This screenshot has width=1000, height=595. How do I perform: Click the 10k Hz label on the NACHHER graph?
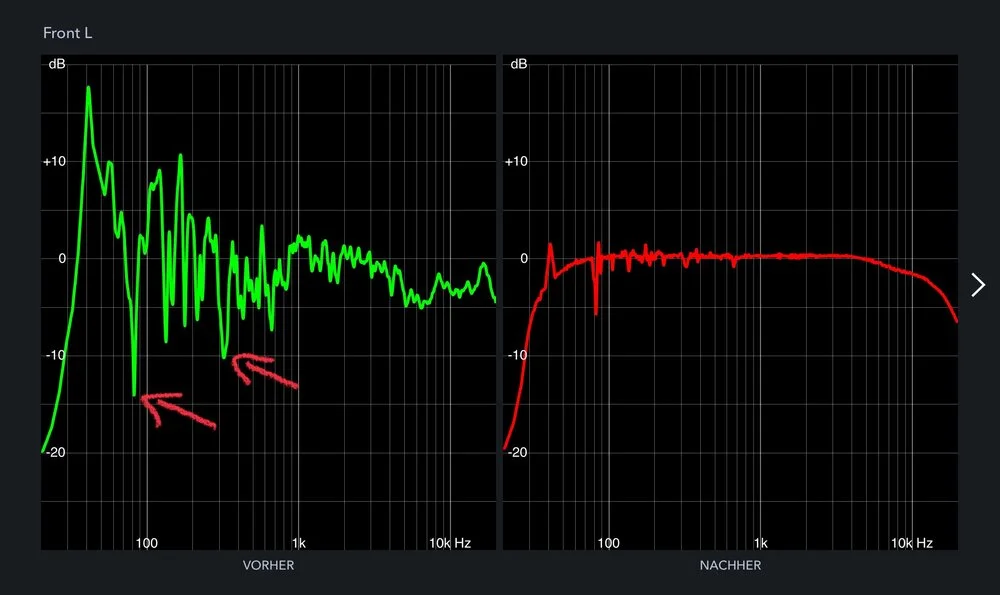(x=912, y=543)
